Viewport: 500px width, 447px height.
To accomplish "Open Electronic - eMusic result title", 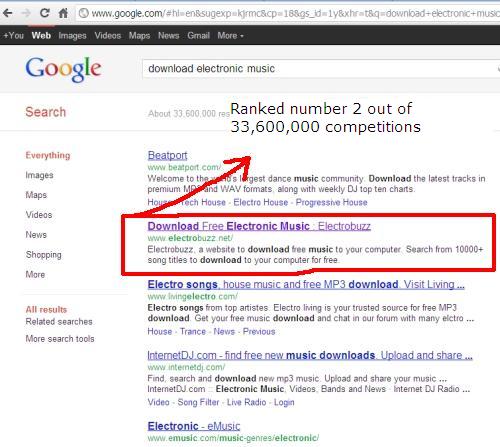I will tap(194, 426).
